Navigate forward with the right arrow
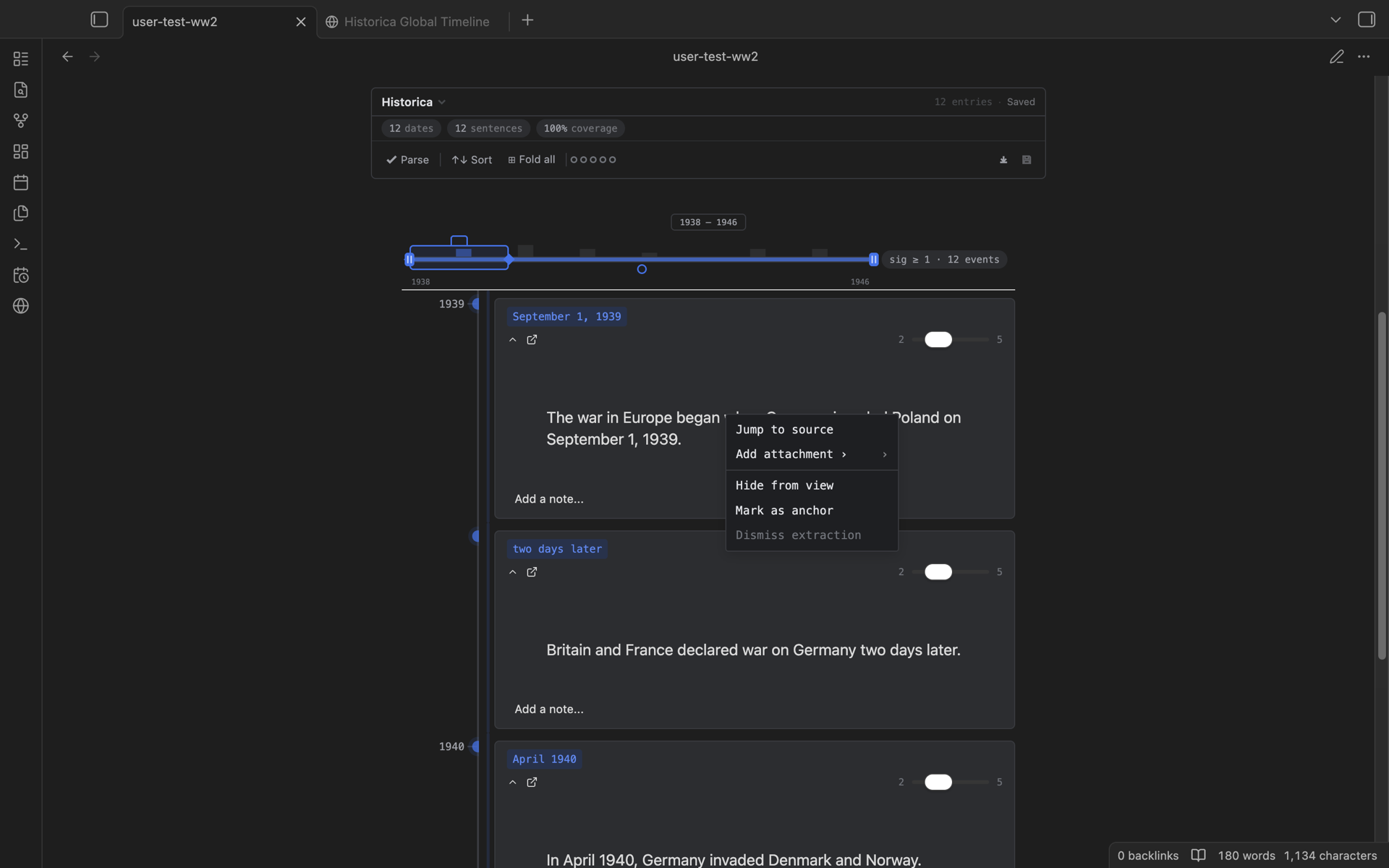The height and width of the screenshot is (868, 1389). click(x=95, y=56)
